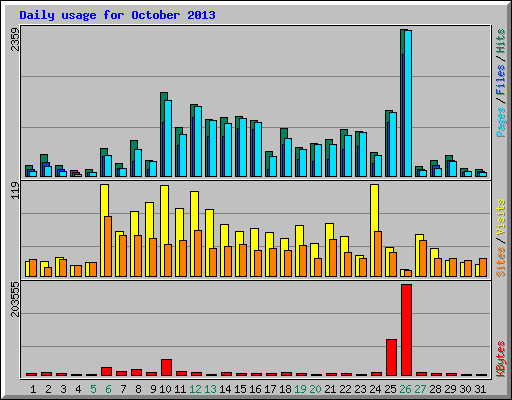
Task: Click the "Files" legend label
Action: pyautogui.click(x=501, y=80)
